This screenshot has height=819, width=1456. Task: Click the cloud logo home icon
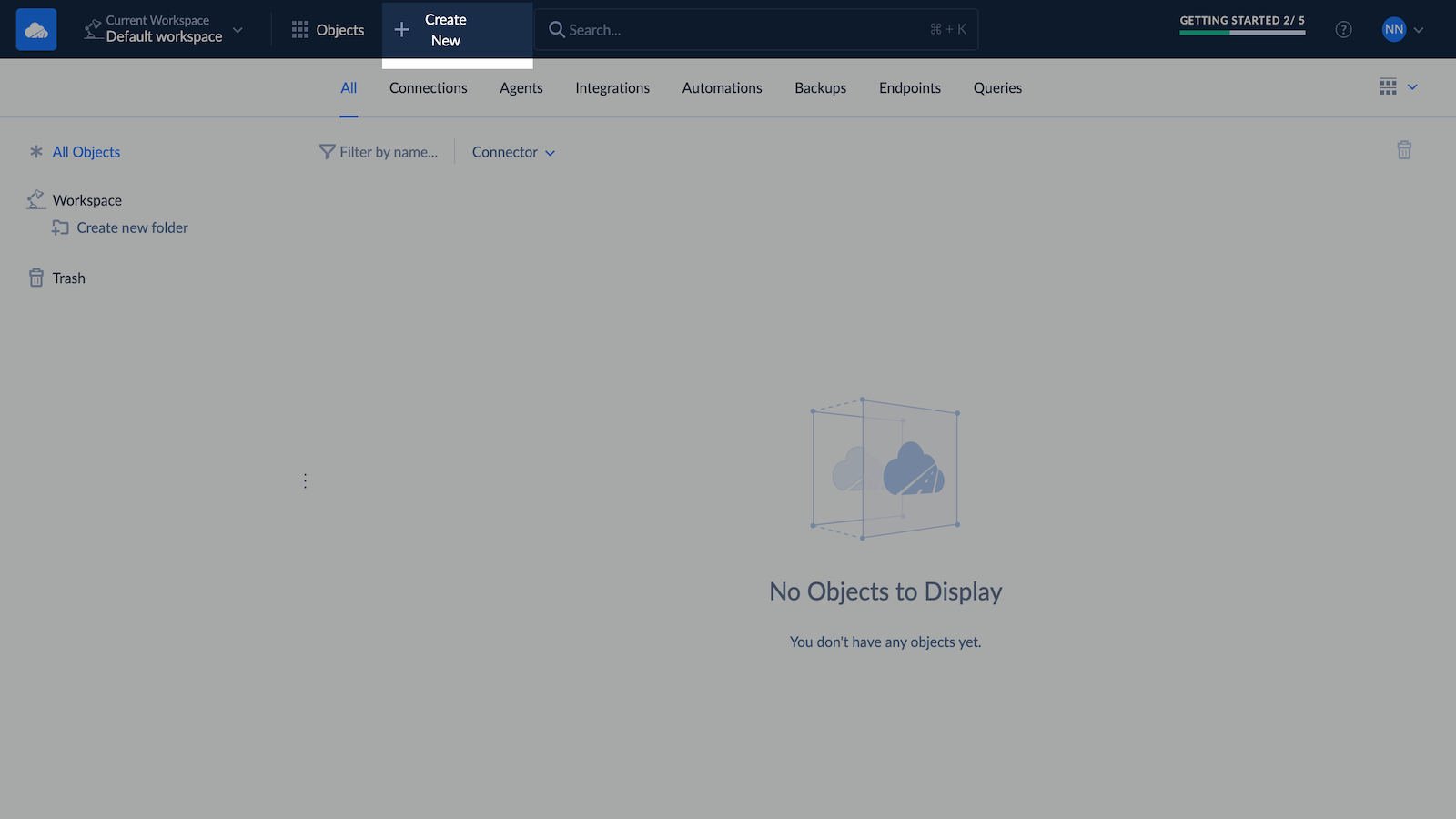tap(36, 30)
